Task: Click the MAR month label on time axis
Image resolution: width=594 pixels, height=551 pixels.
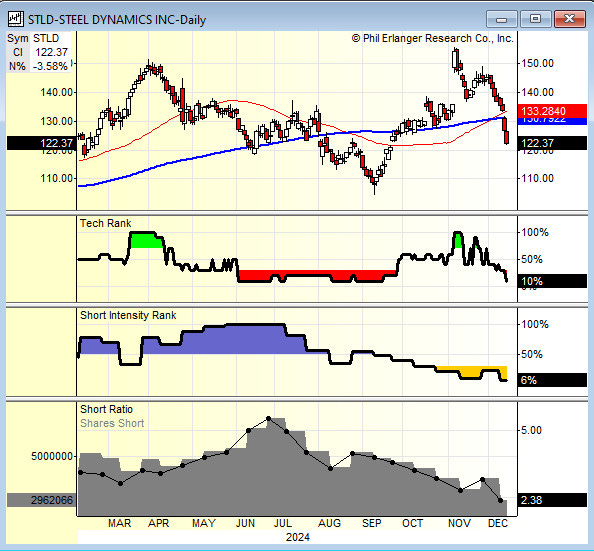Action: point(120,523)
